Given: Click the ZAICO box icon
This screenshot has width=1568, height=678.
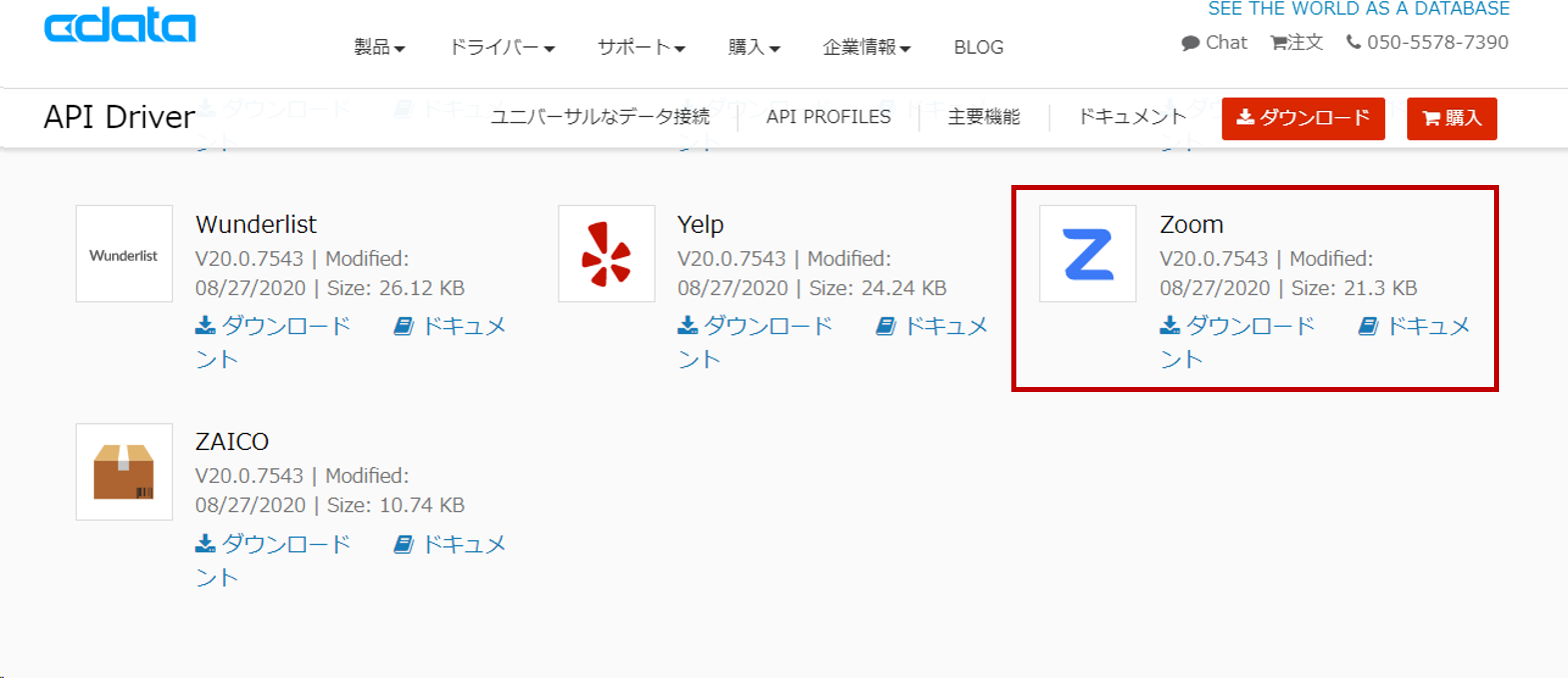Looking at the screenshot, I should tap(124, 472).
